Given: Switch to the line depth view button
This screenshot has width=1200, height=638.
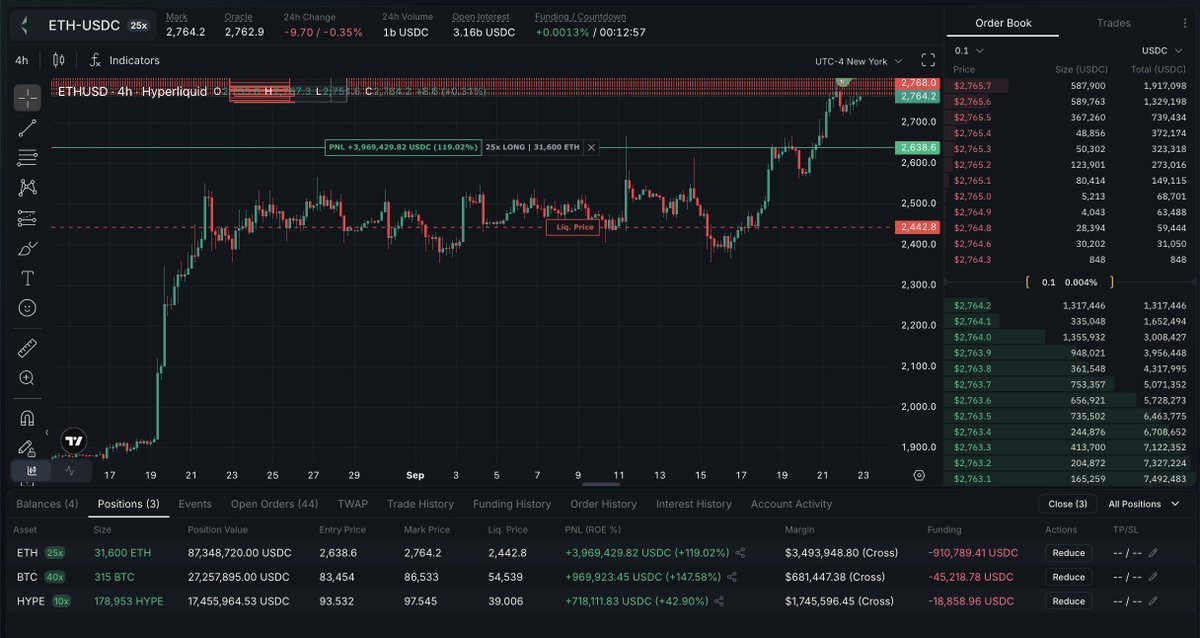Looking at the screenshot, I should tap(71, 470).
